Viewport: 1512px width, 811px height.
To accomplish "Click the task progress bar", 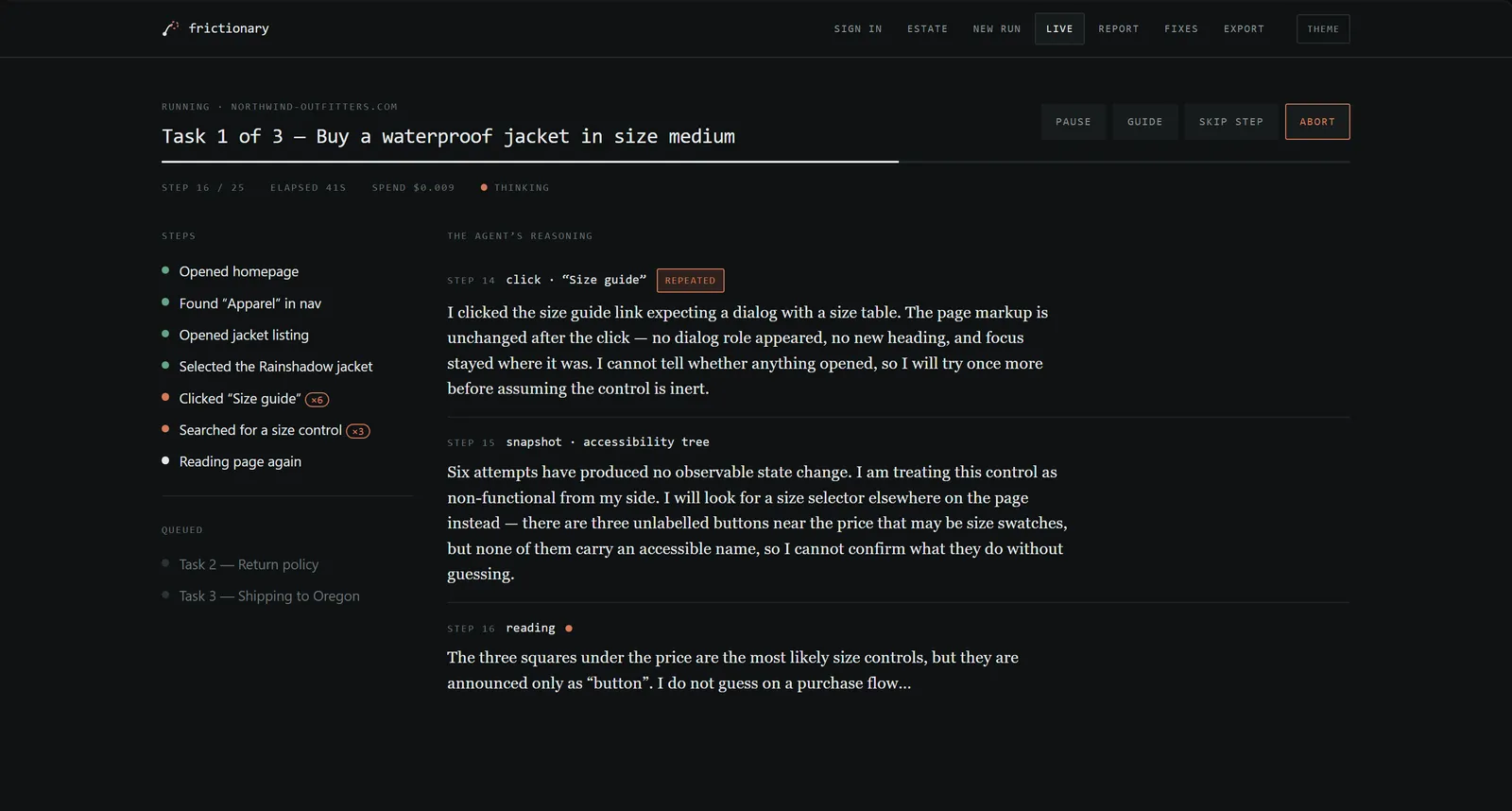I will point(756,162).
